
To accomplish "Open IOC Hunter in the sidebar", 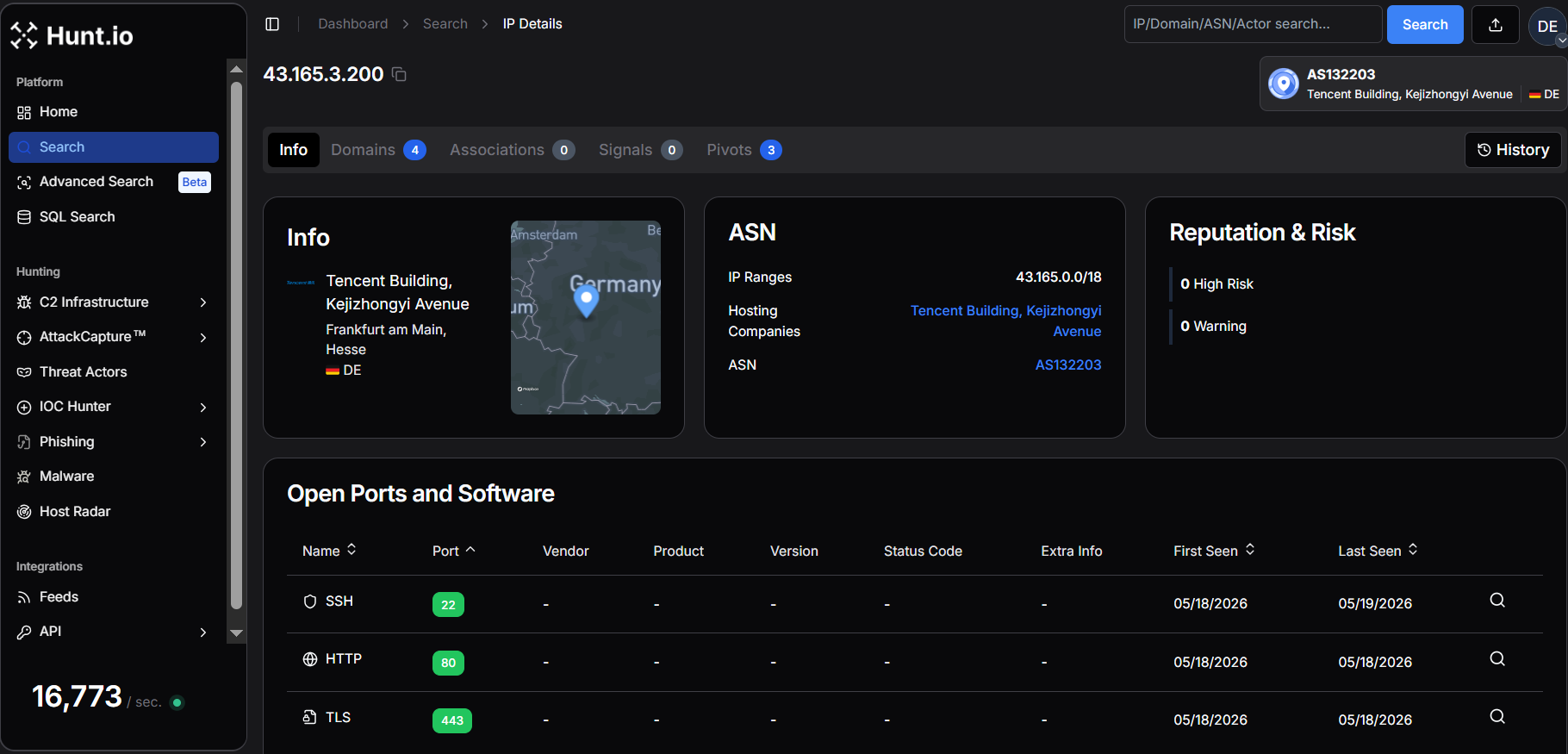I will 114,407.
